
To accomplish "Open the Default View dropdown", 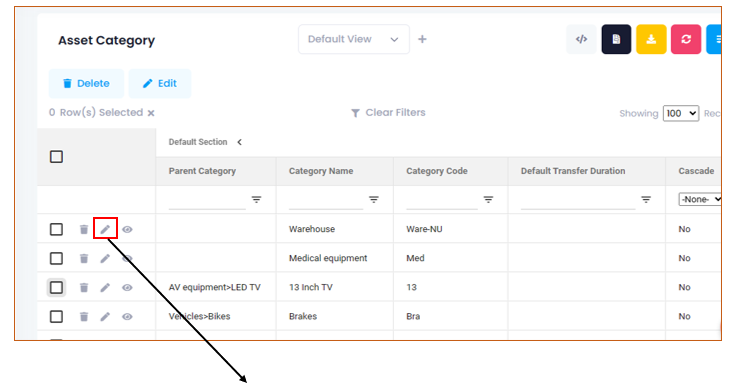I will [354, 39].
